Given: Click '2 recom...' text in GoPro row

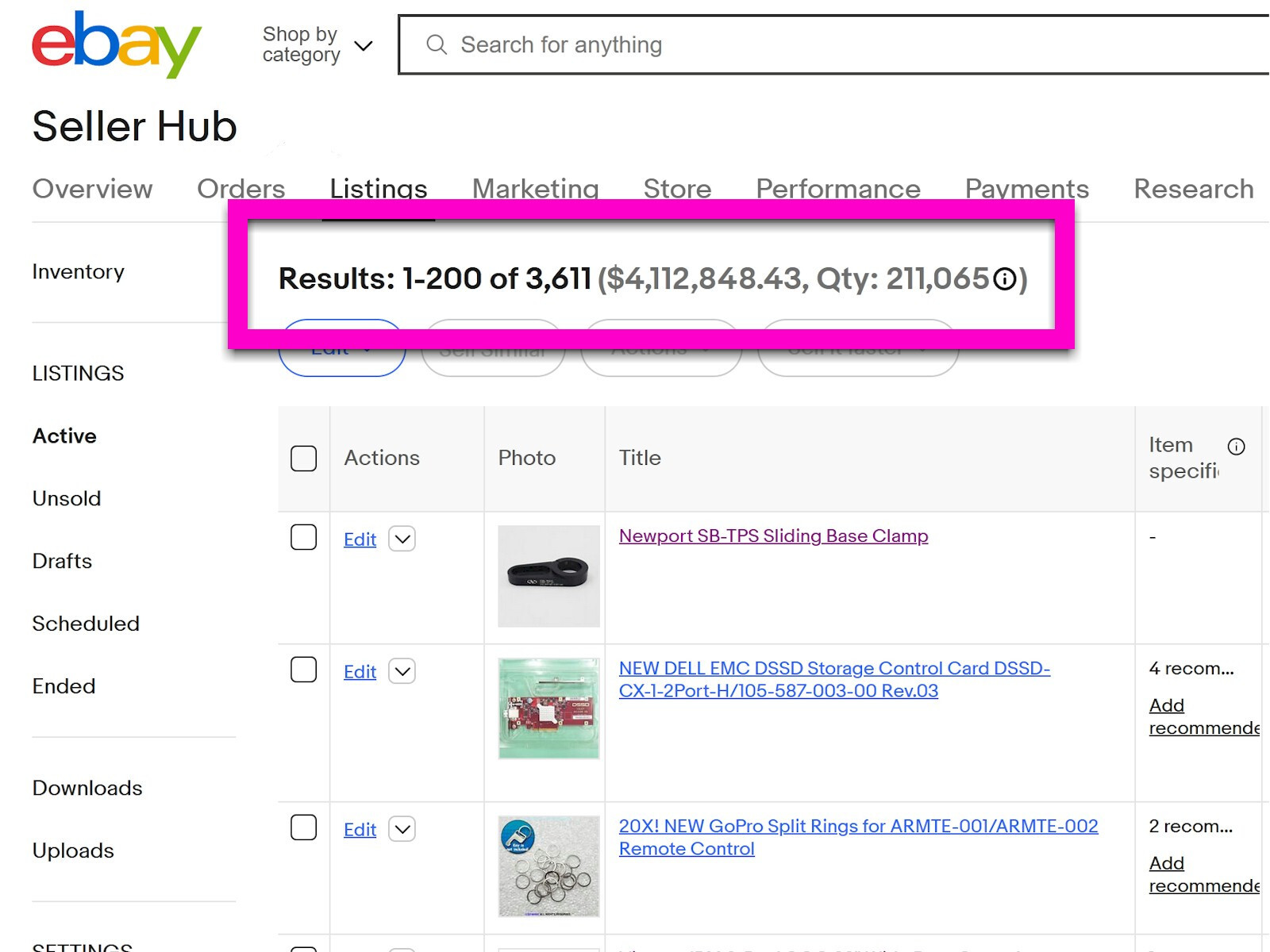Looking at the screenshot, I should [x=1191, y=827].
